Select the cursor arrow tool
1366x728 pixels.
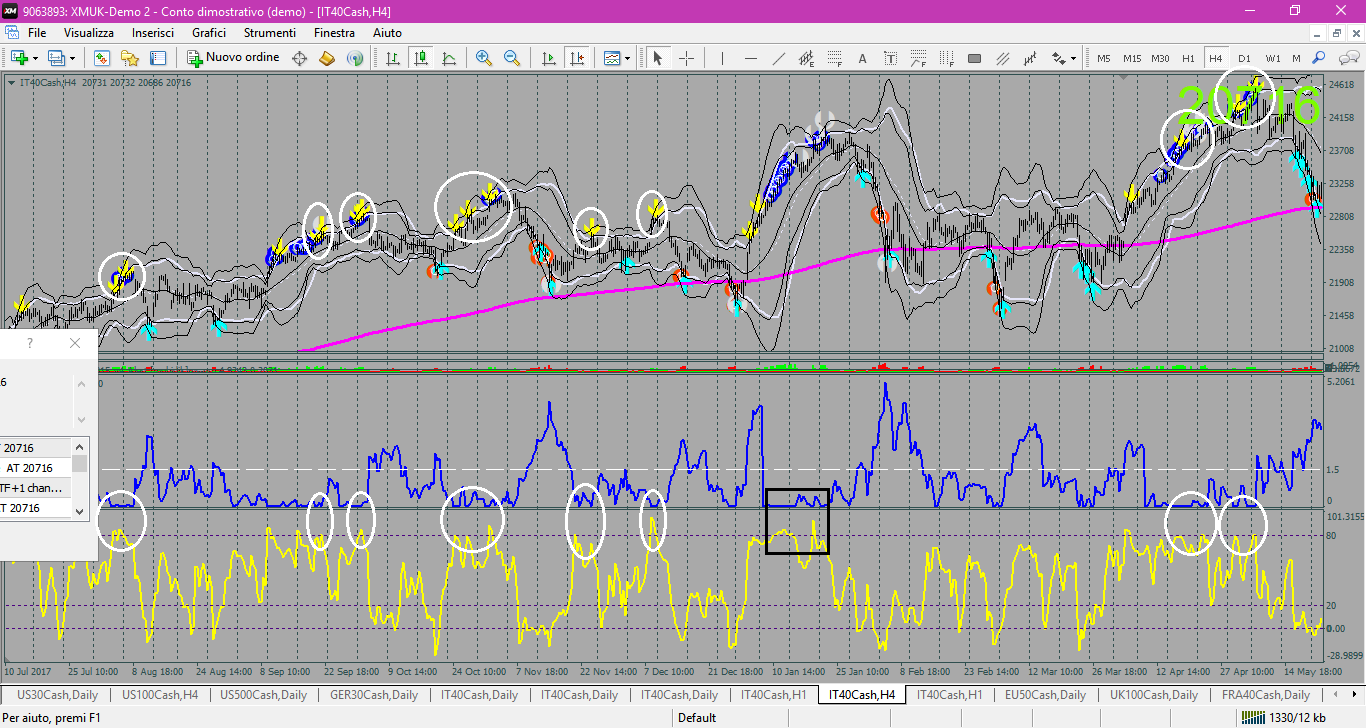pos(657,58)
